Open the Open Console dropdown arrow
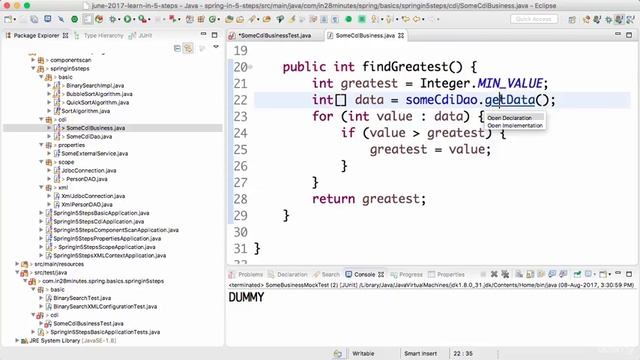 click(610, 275)
